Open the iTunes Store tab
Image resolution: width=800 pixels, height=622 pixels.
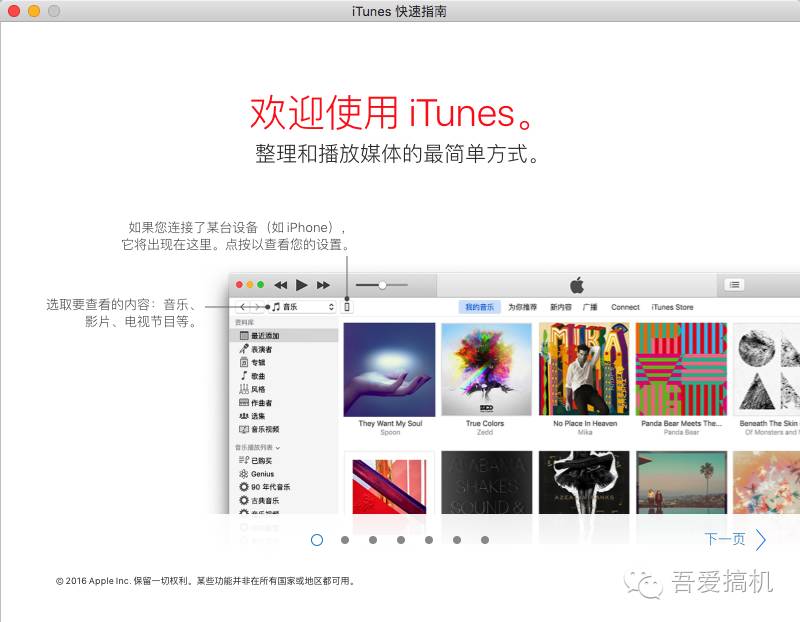(673, 306)
